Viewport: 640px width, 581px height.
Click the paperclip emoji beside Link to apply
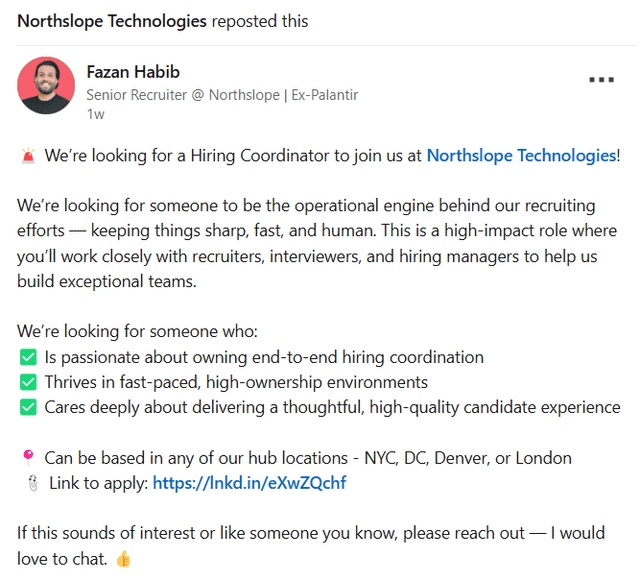point(33,483)
